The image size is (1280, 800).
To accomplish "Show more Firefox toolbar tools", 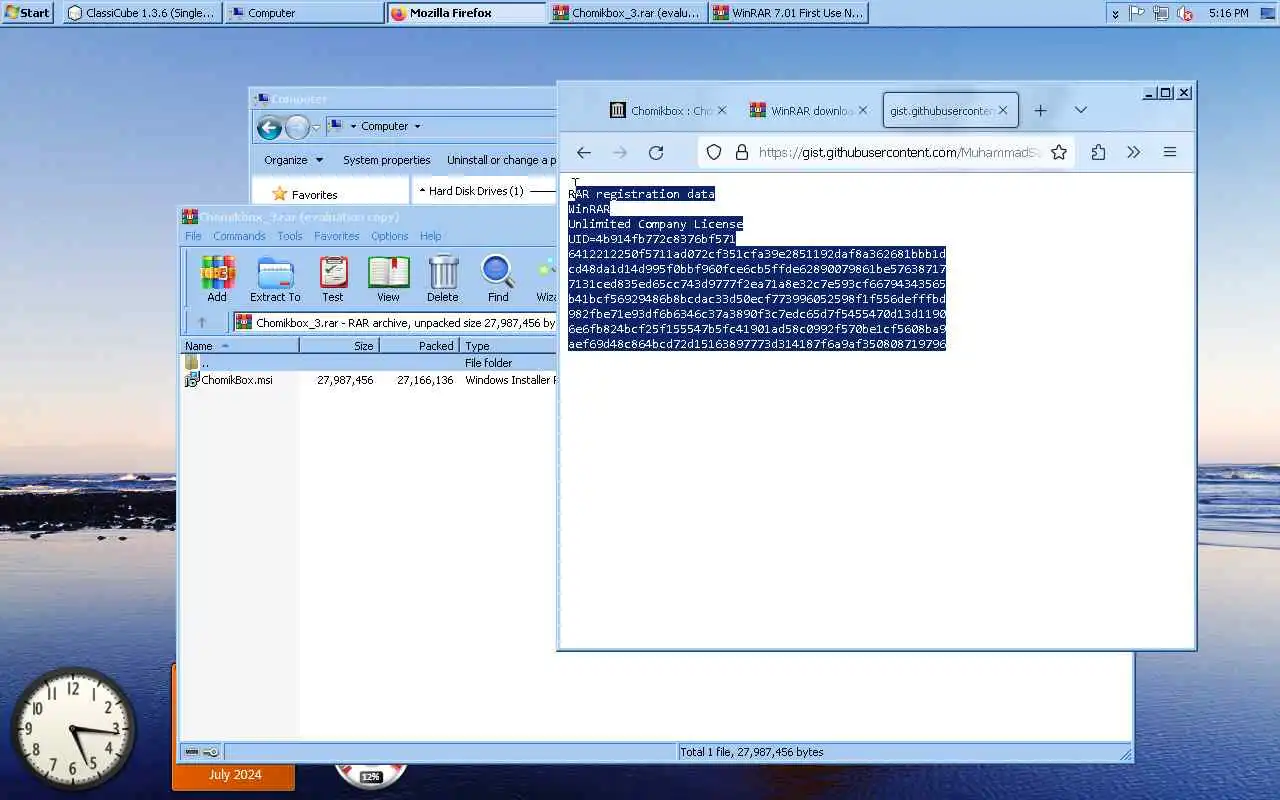I will click(x=1133, y=152).
